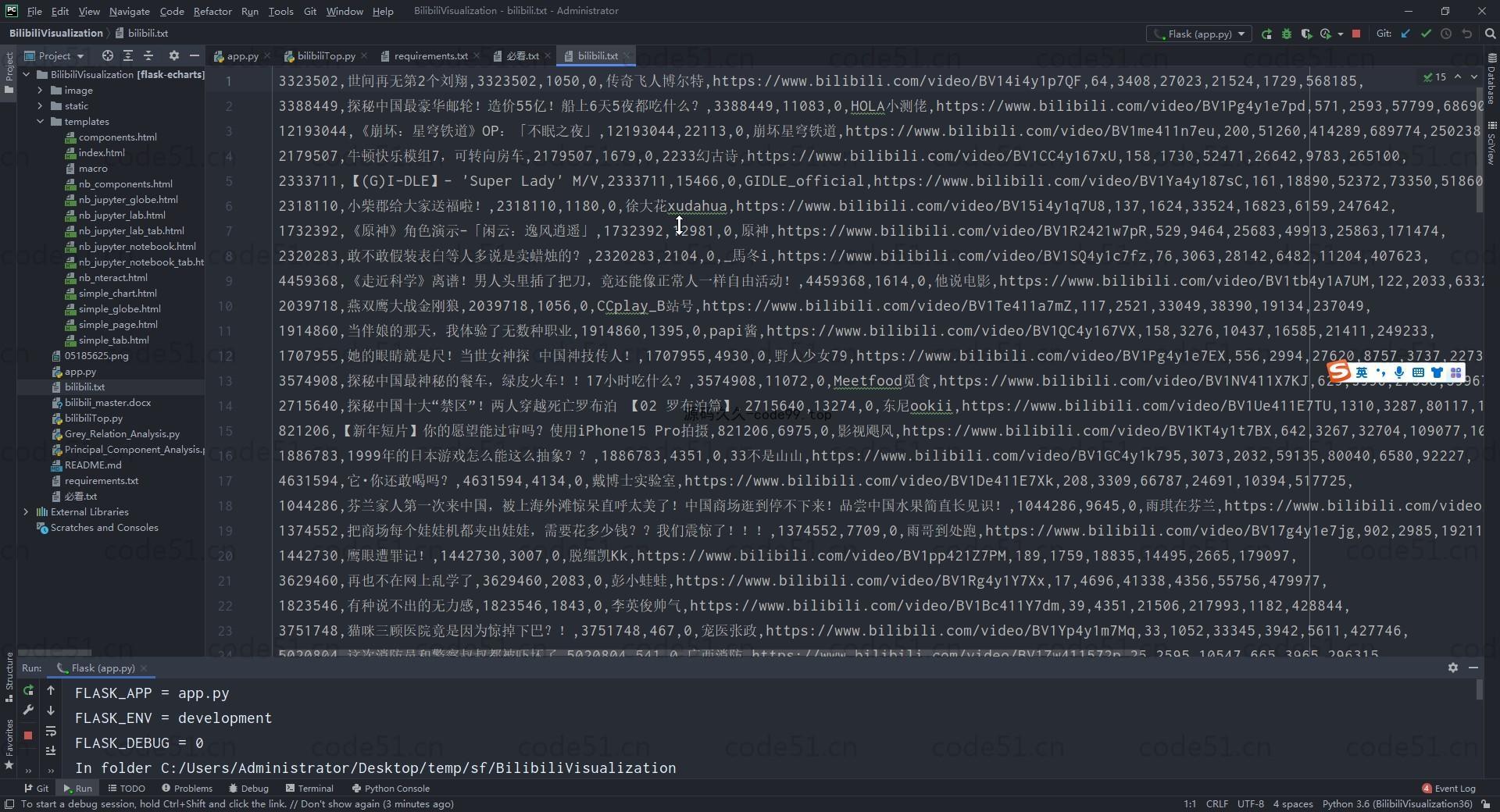The height and width of the screenshot is (812, 1500).
Task: Commit changes with Git checkmark
Action: click(x=1426, y=34)
